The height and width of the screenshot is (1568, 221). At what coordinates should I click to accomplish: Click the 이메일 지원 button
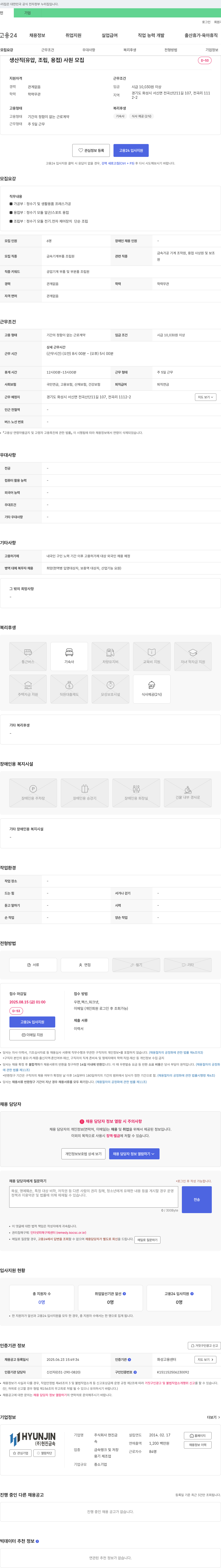pos(32,1035)
